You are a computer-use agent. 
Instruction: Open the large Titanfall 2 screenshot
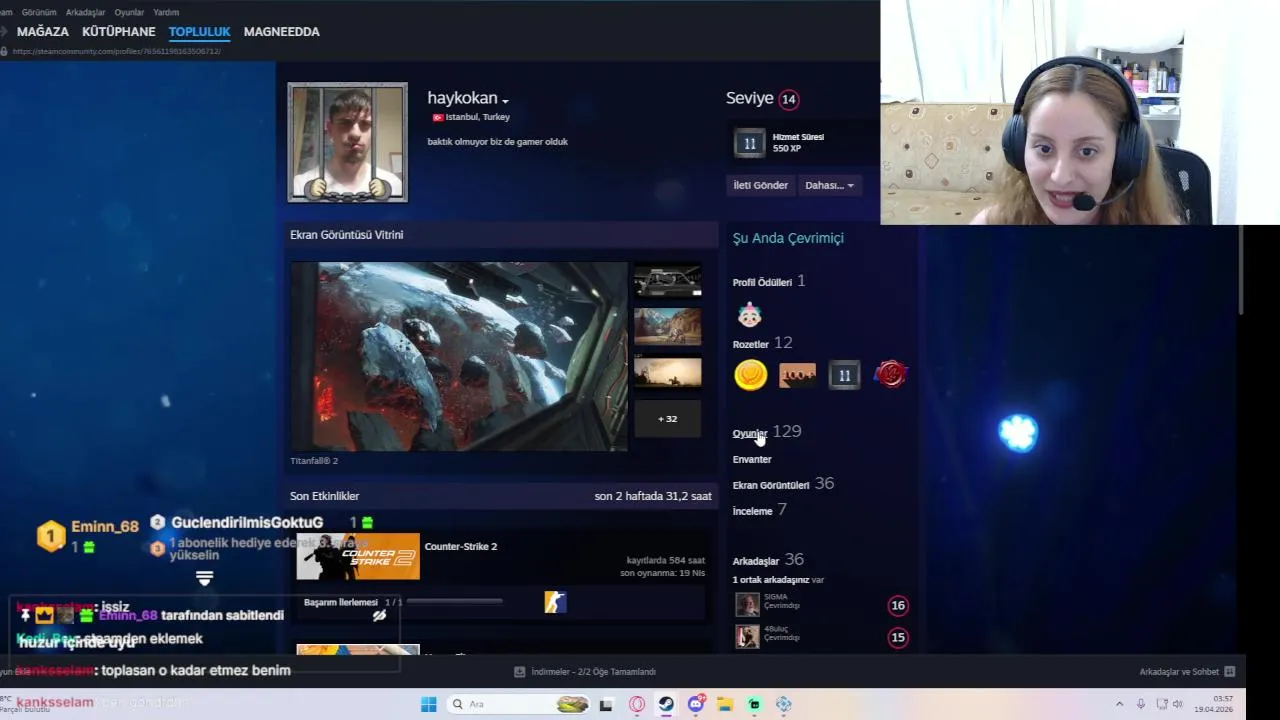pyautogui.click(x=459, y=356)
